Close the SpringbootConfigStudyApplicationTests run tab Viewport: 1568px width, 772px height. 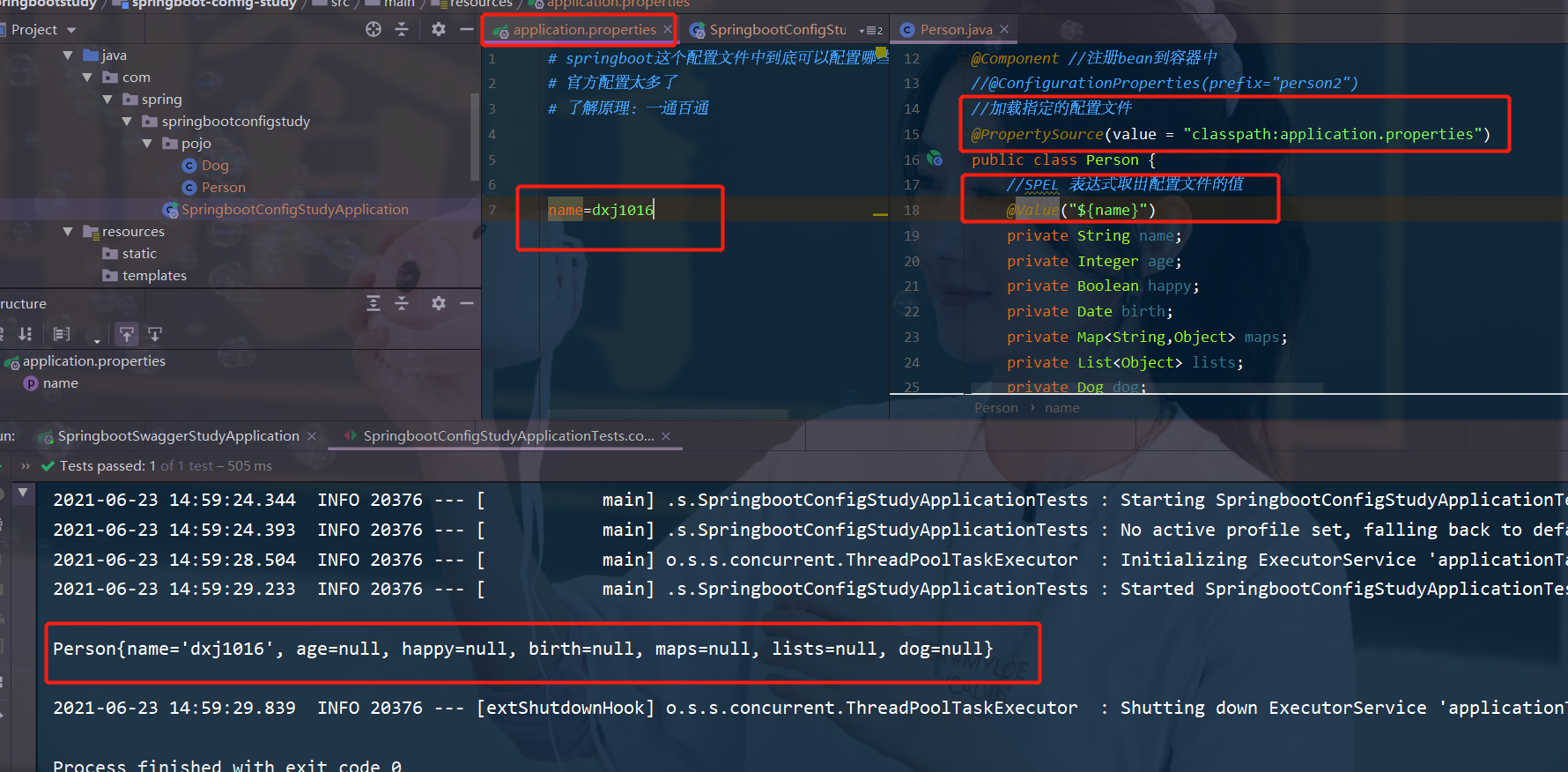tap(666, 436)
